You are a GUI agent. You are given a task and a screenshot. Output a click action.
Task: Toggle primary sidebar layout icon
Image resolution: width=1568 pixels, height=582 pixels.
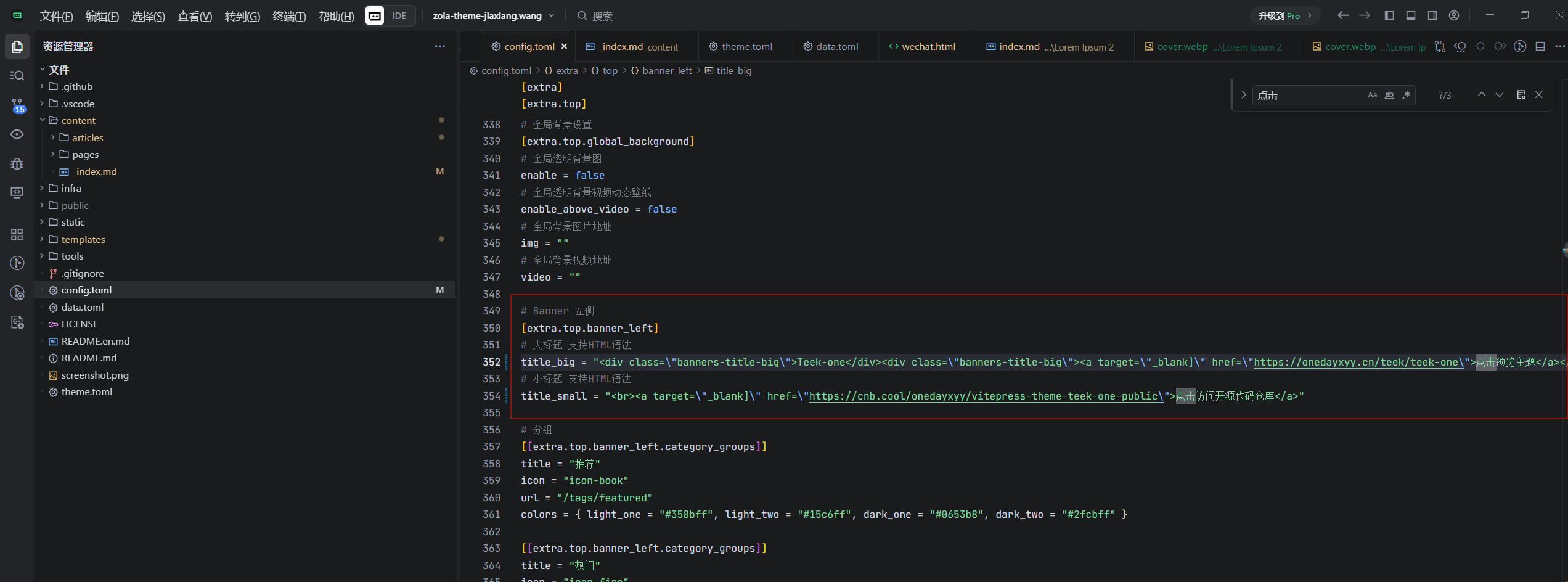pos(1389,15)
